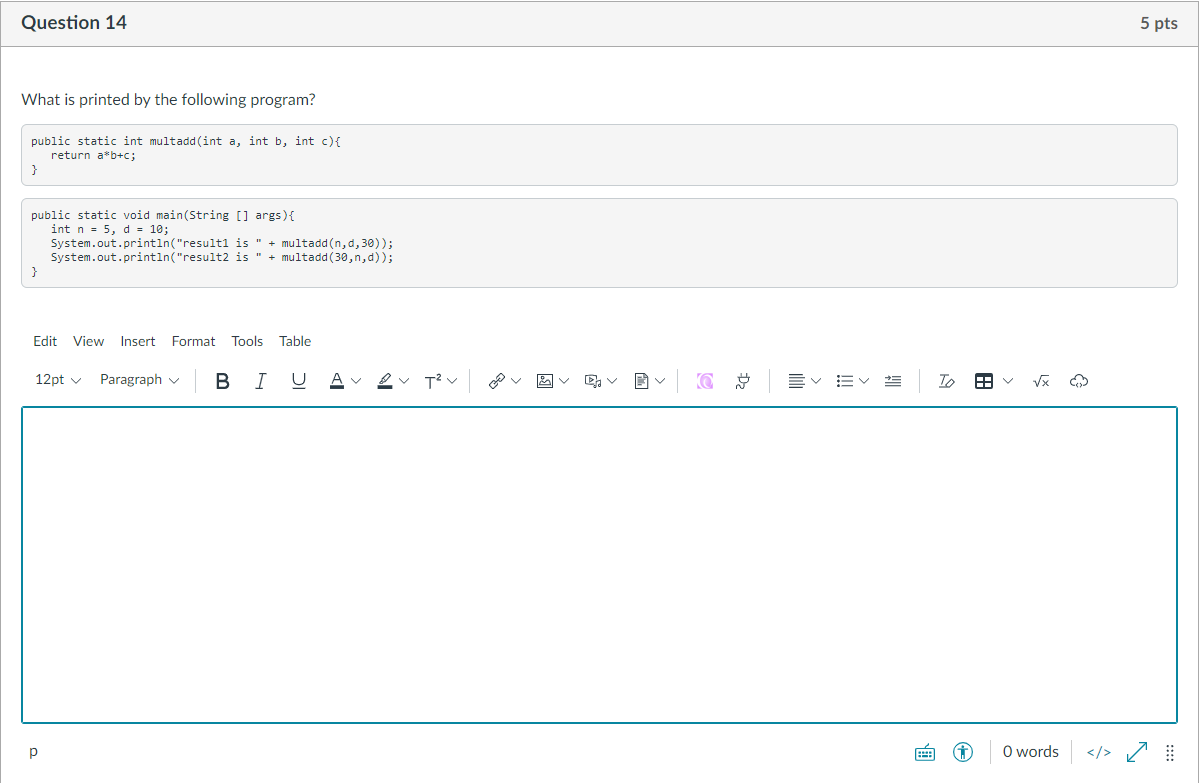The image size is (1201, 783).
Task: Apply italic formatting
Action: coord(260,380)
